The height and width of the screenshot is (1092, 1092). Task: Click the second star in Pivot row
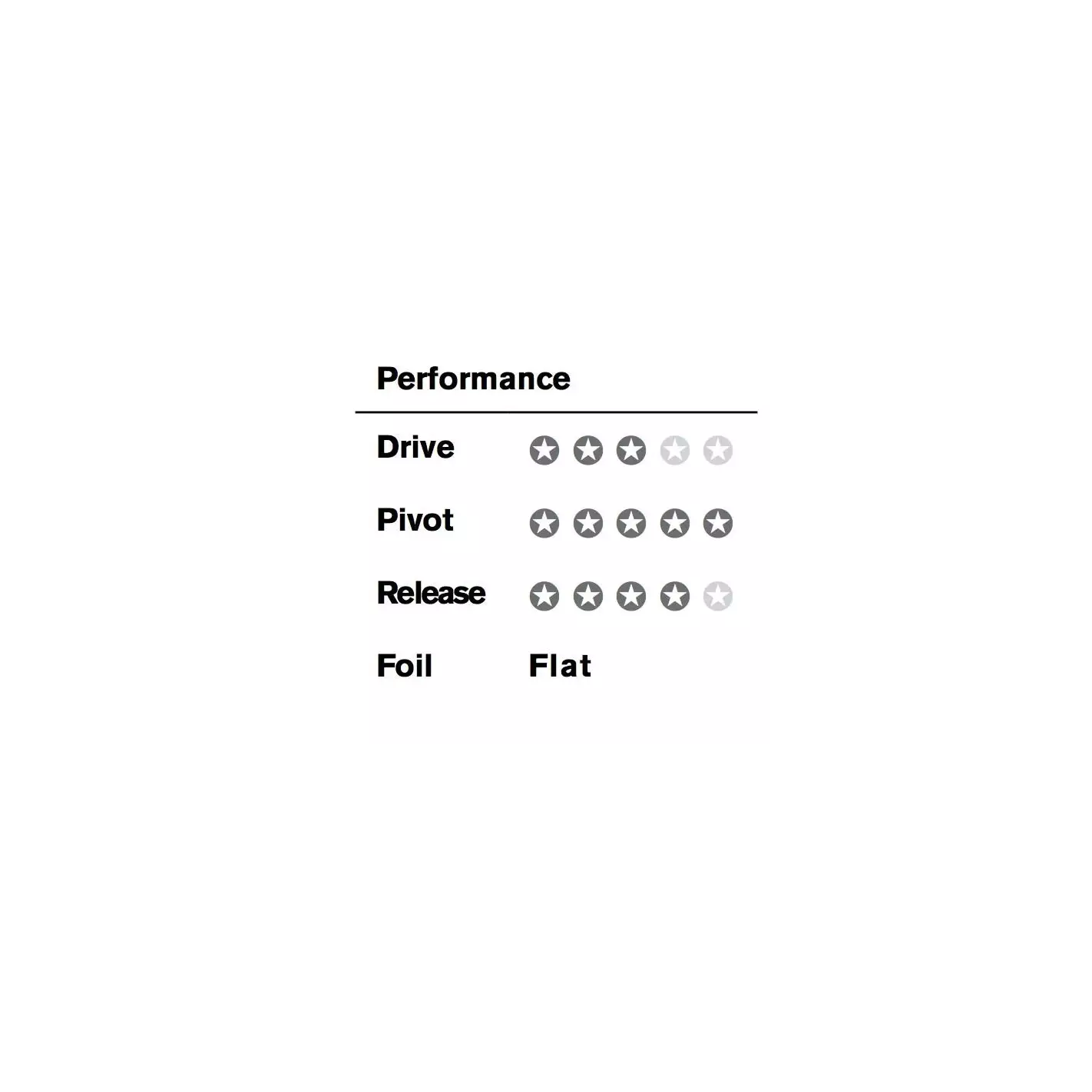(588, 523)
